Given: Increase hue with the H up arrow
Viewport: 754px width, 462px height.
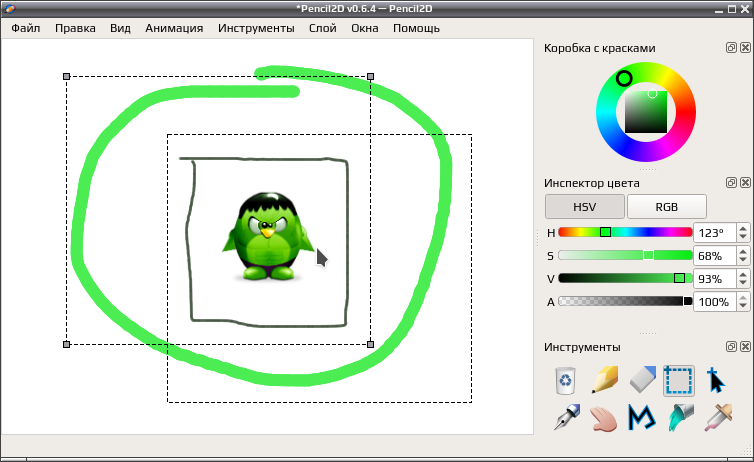Looking at the screenshot, I should (x=743, y=228).
